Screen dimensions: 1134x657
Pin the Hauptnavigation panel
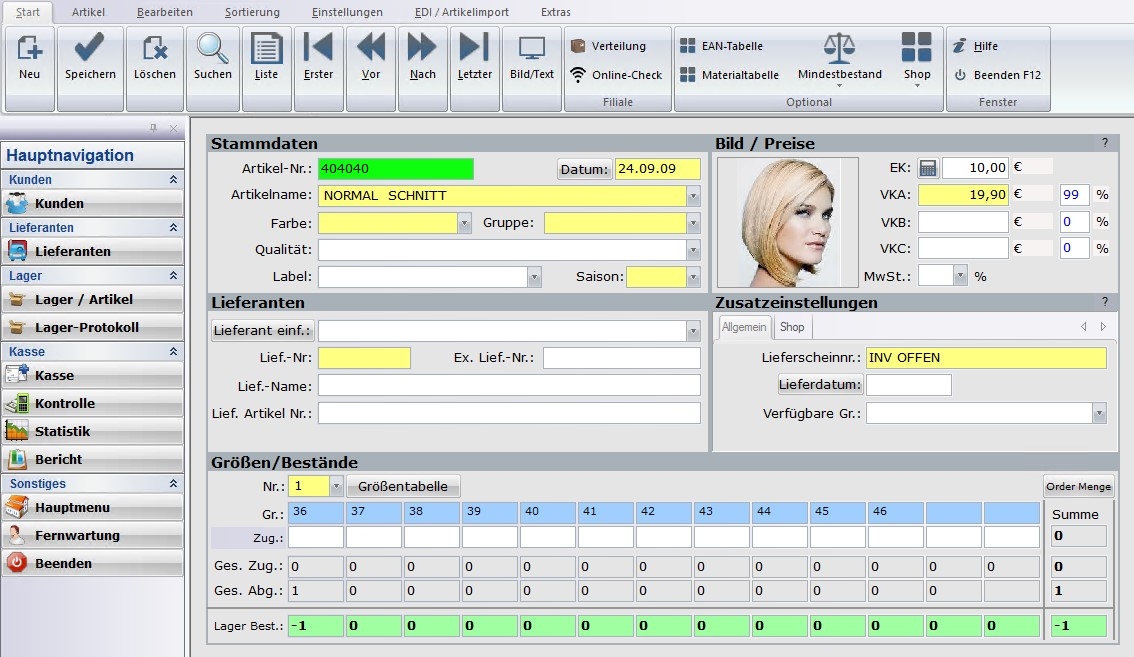tap(153, 128)
